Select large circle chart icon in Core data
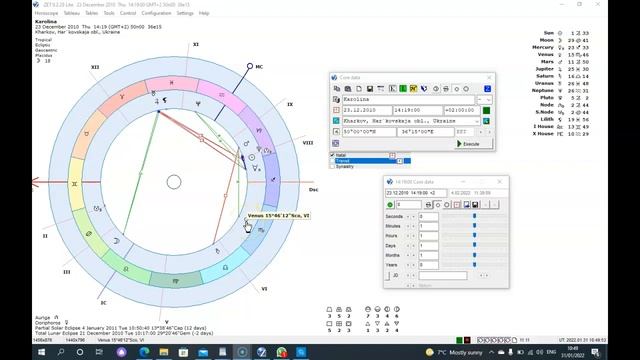Image resolution: width=640 pixels, height=360 pixels. coord(466,89)
